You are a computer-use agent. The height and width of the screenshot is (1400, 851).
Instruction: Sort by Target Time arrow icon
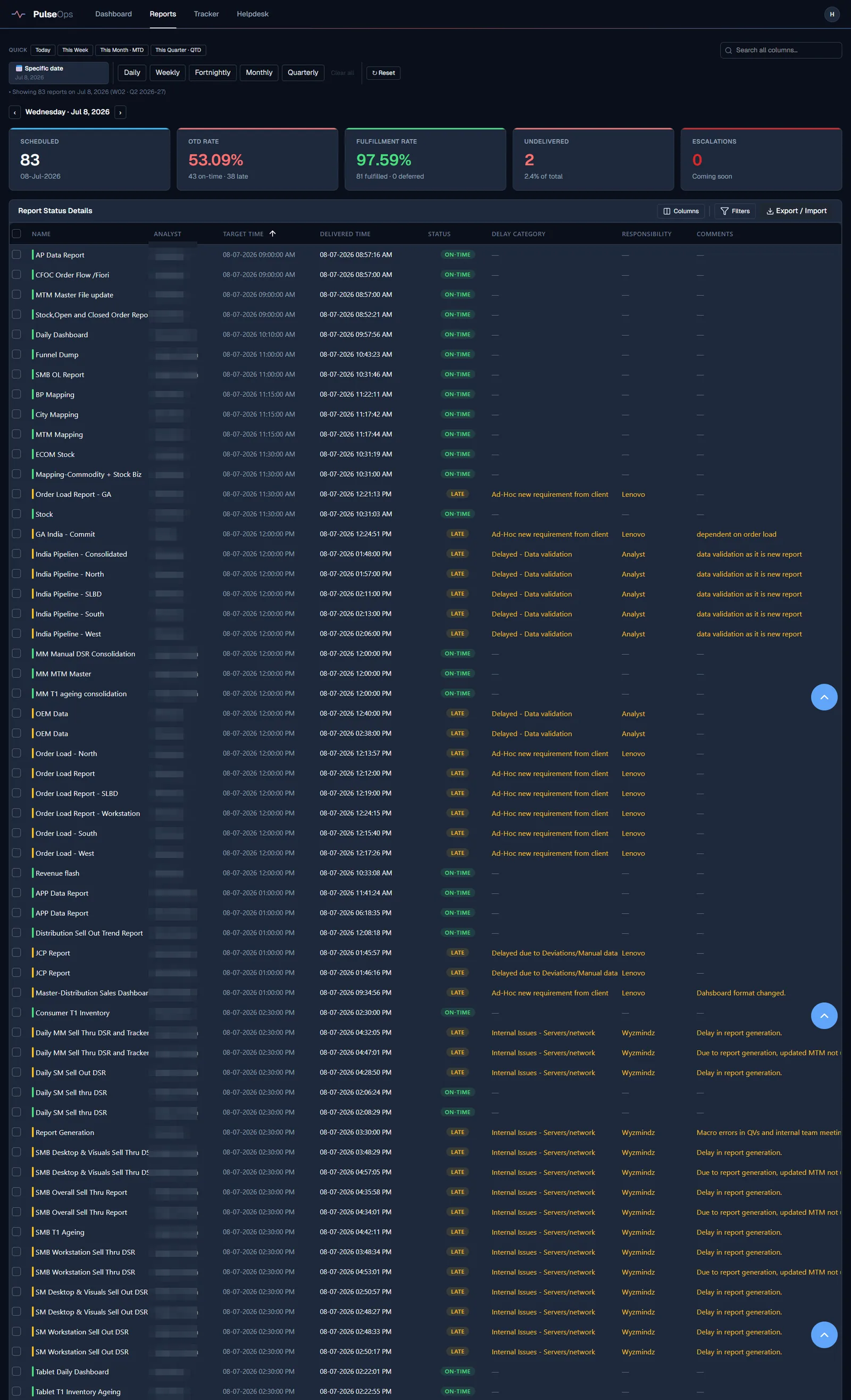[x=273, y=234]
